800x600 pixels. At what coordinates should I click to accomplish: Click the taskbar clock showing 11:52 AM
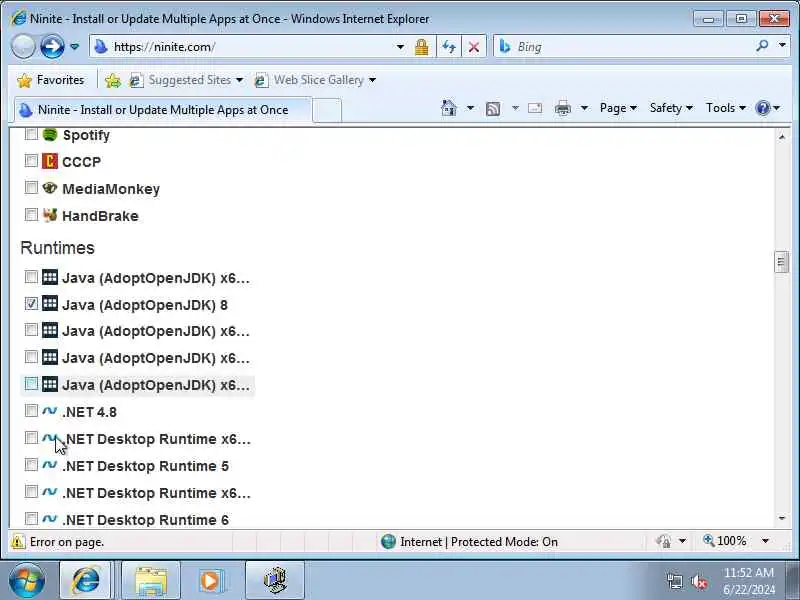point(748,581)
